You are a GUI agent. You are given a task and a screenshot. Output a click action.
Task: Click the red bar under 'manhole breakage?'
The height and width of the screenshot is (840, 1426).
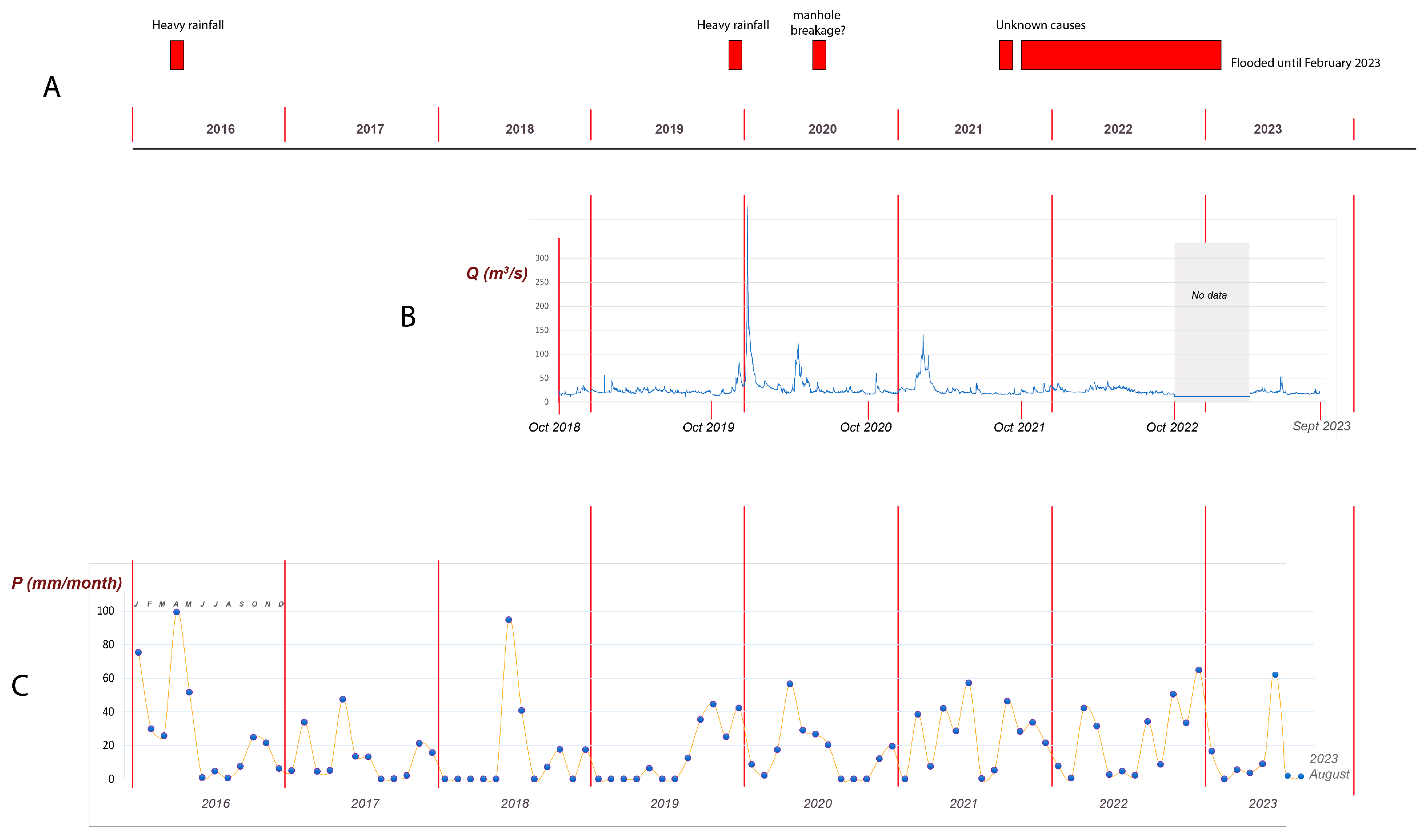819,55
